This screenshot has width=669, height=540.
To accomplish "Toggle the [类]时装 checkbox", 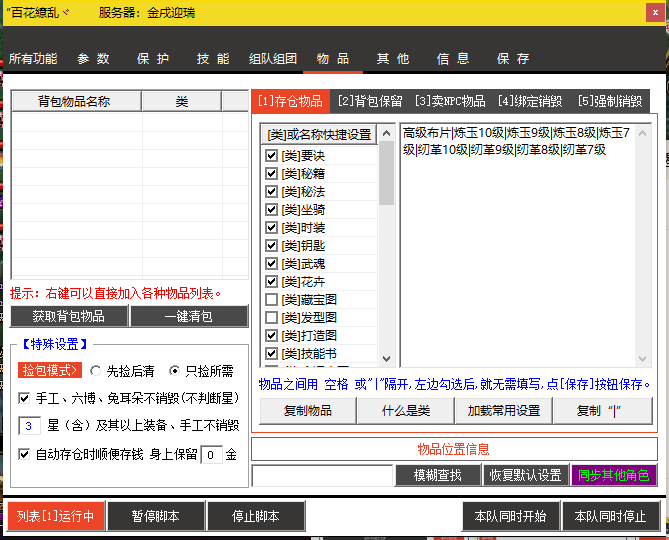I will tap(271, 227).
